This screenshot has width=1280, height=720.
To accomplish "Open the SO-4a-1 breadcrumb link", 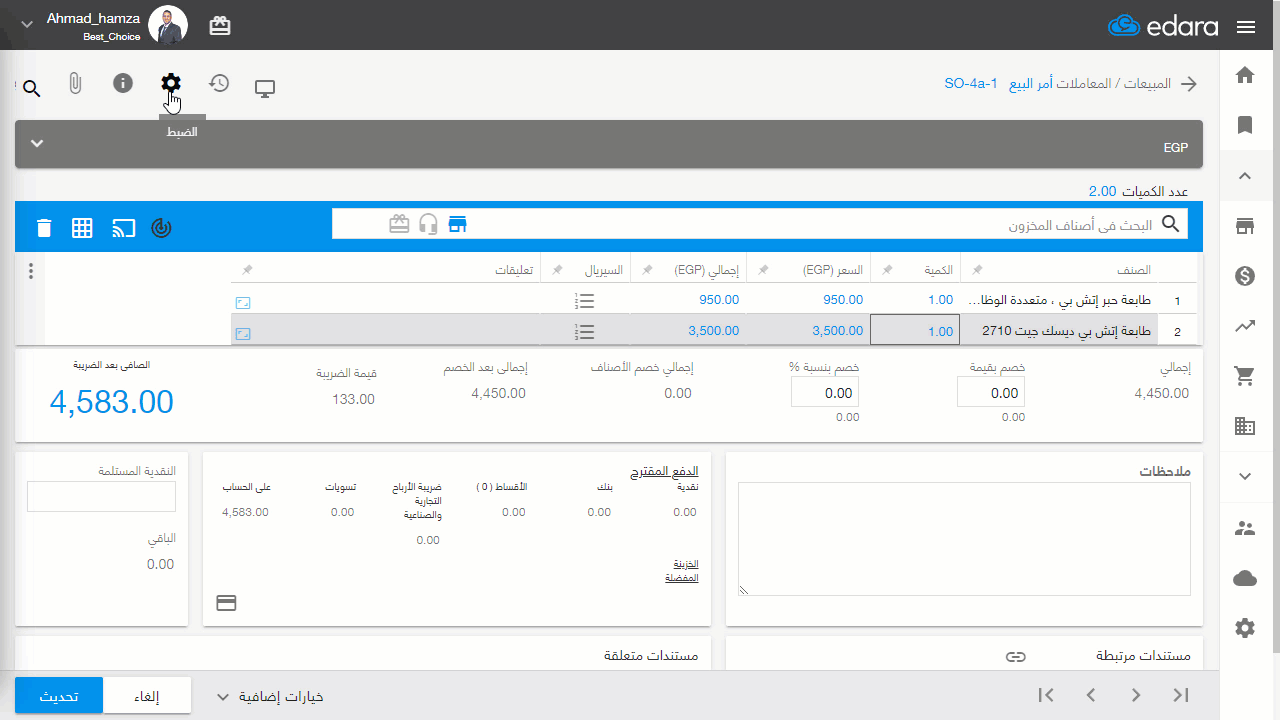I will (971, 84).
